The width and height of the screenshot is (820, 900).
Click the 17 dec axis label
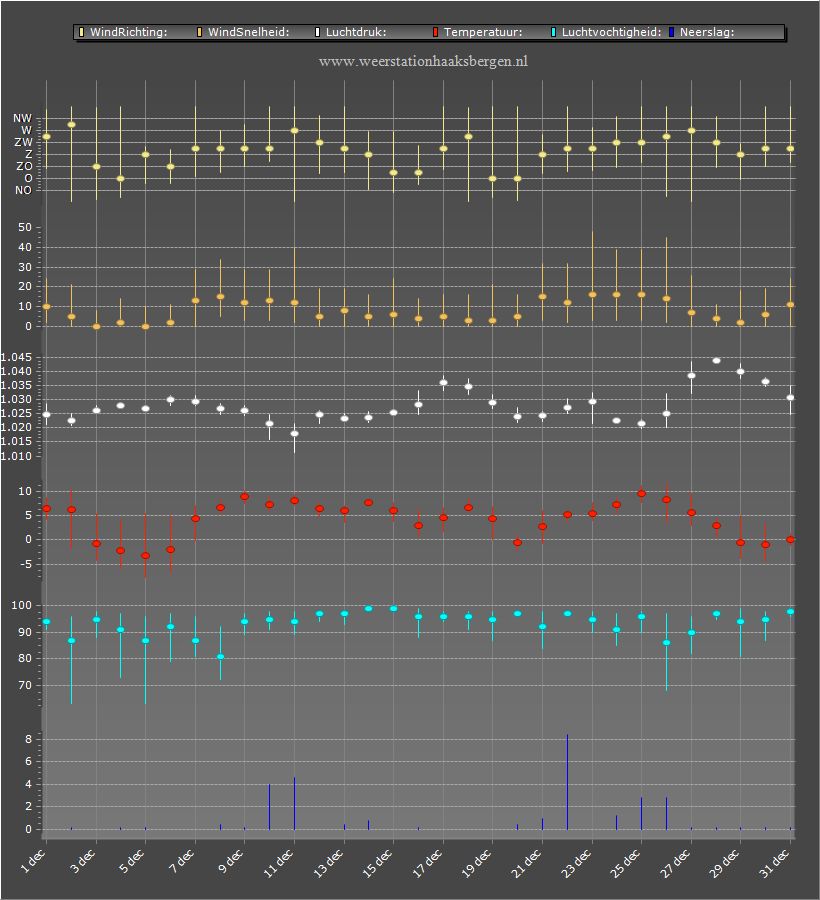click(428, 863)
